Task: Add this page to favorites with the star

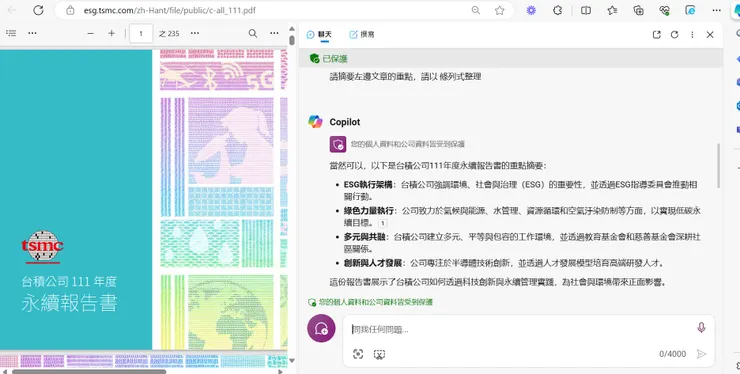Action: [499, 10]
